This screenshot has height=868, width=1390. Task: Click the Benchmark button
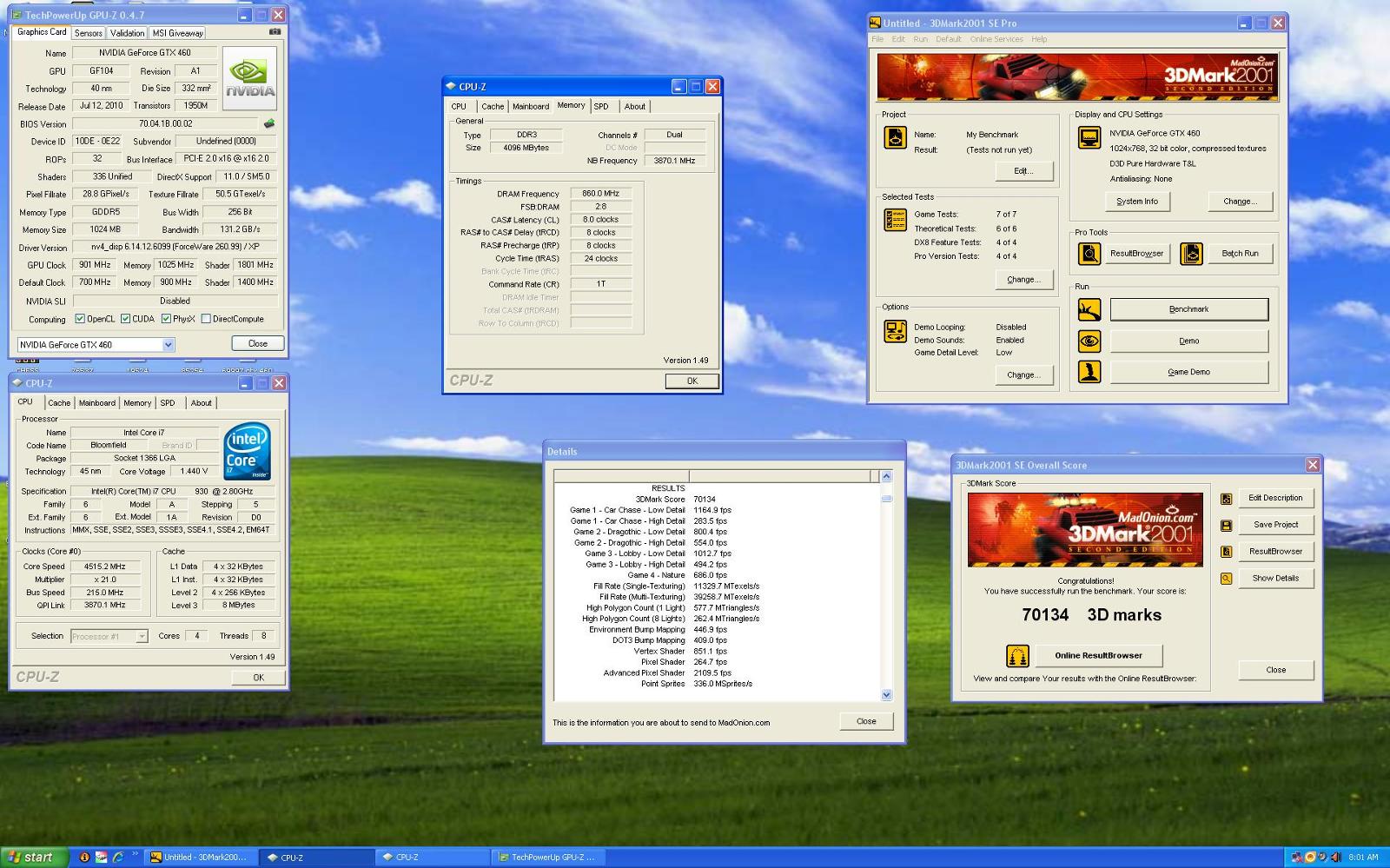coord(1189,309)
